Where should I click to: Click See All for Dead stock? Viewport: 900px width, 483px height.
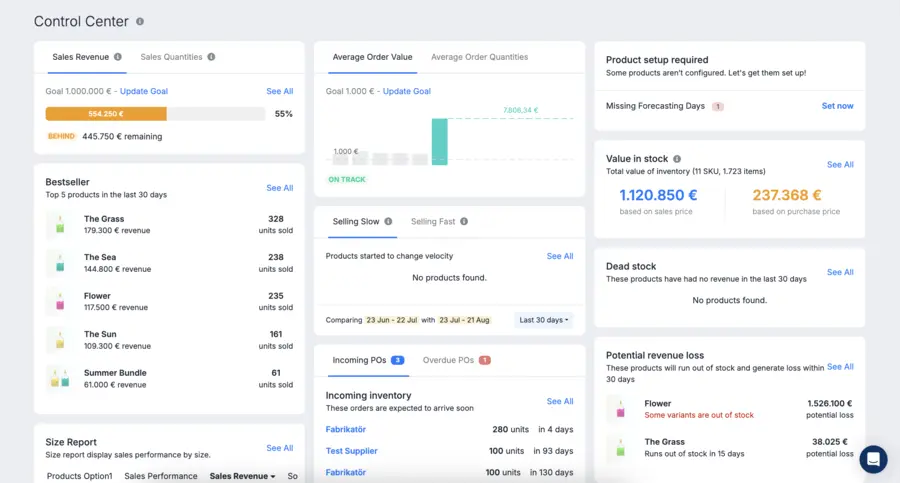[840, 272]
